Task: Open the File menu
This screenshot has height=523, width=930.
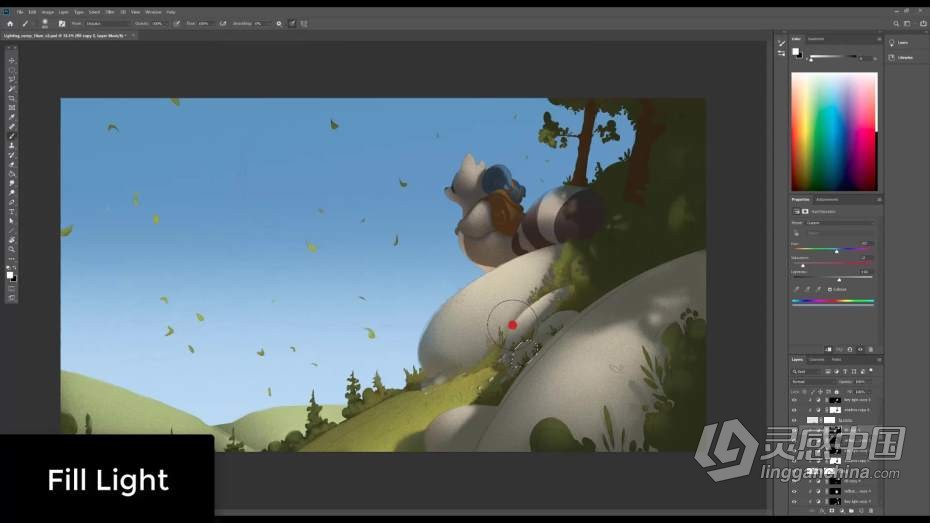Action: (20, 12)
